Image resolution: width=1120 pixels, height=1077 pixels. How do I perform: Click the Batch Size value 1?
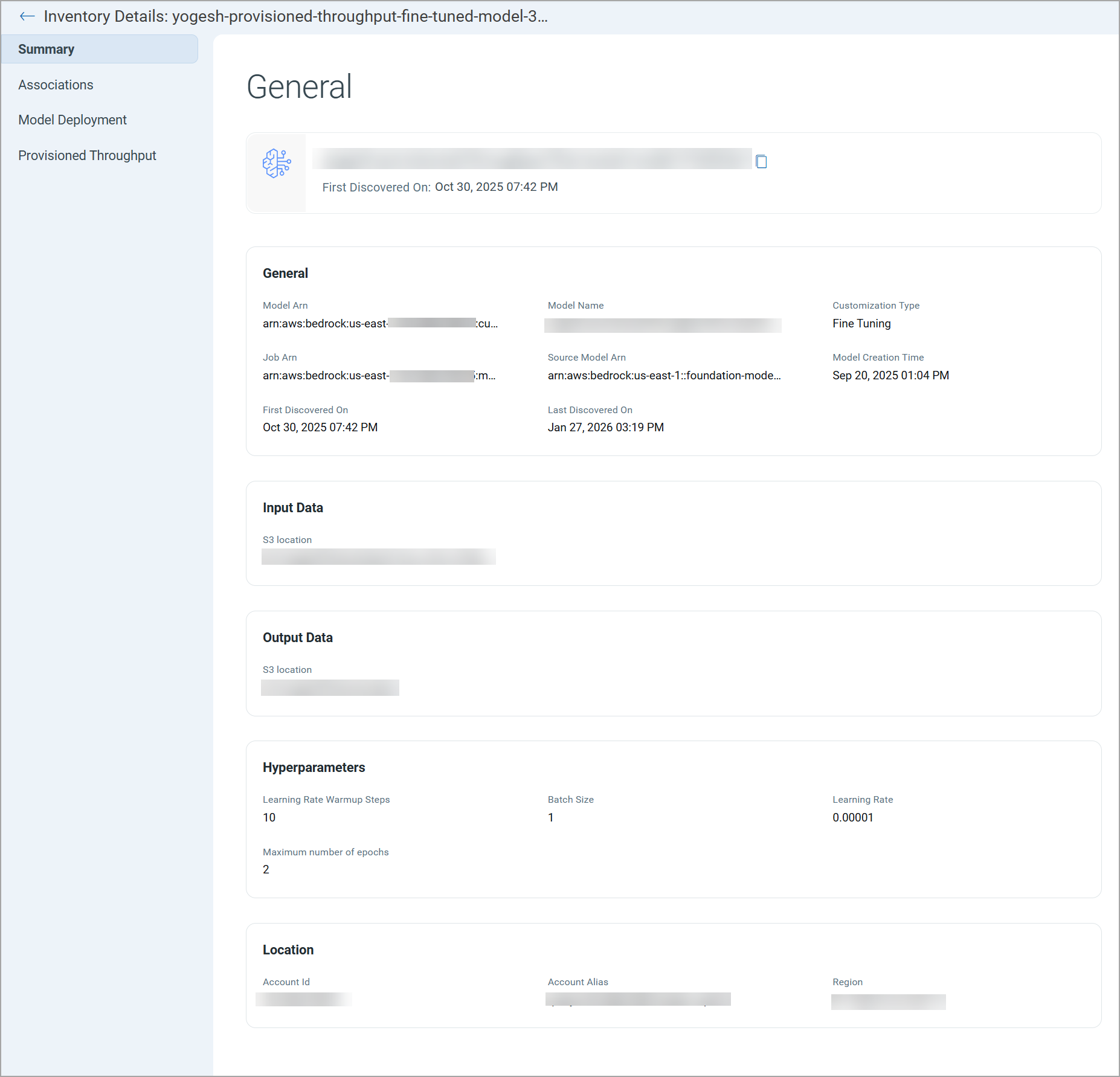coord(551,817)
